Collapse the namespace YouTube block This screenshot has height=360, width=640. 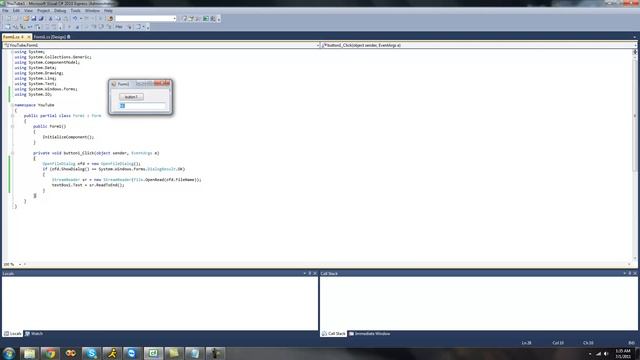coord(12,105)
